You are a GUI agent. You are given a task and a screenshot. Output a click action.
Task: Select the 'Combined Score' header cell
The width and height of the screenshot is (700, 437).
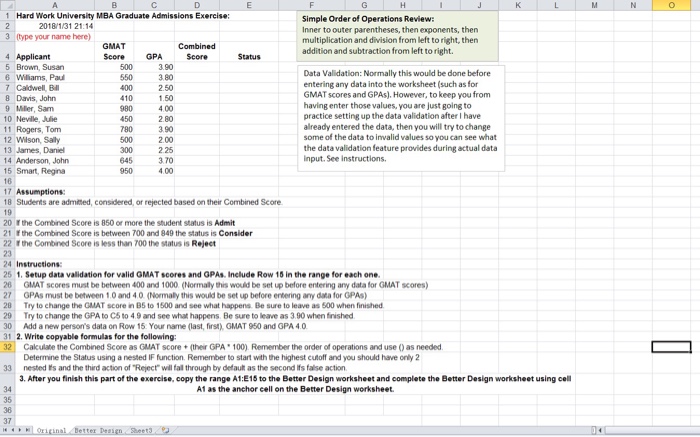197,52
